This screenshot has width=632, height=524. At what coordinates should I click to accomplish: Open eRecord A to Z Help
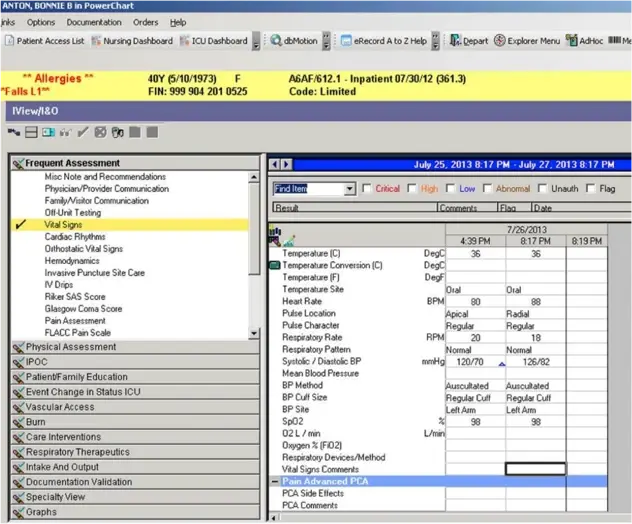[x=384, y=41]
